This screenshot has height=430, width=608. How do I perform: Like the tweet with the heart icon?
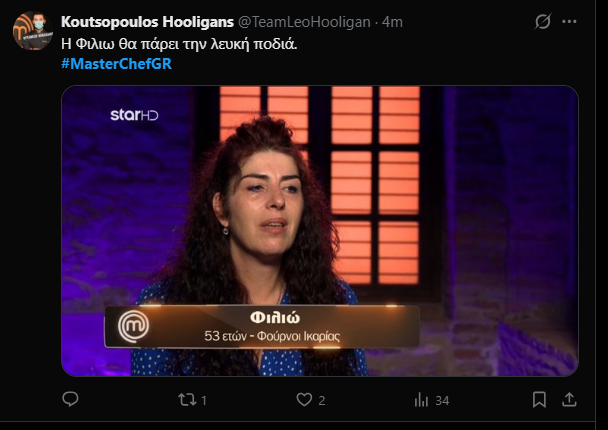pos(304,400)
